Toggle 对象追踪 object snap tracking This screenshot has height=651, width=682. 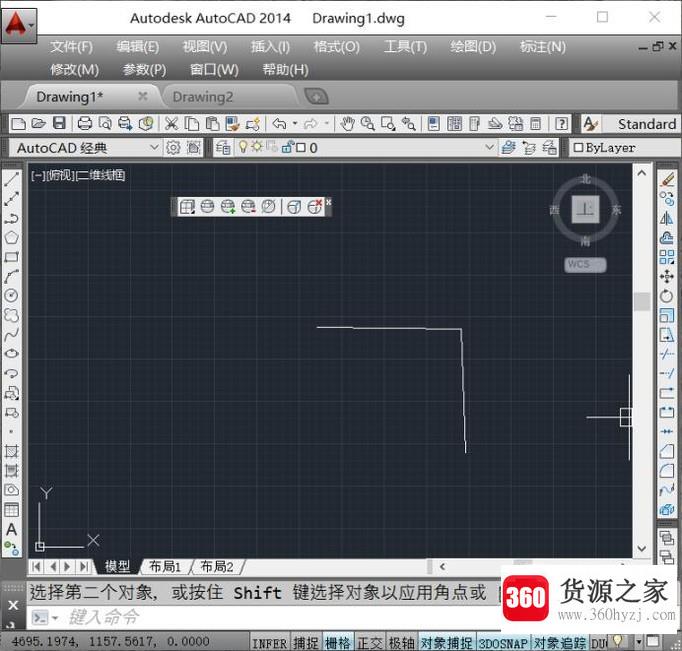pyautogui.click(x=560, y=643)
